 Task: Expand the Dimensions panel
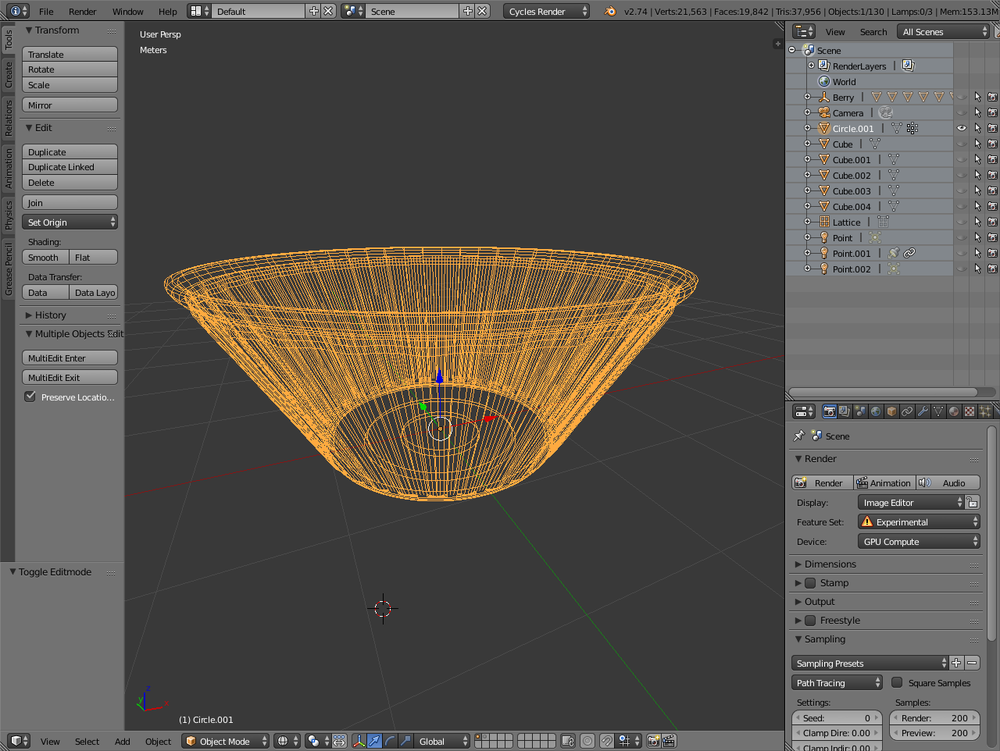tap(830, 564)
